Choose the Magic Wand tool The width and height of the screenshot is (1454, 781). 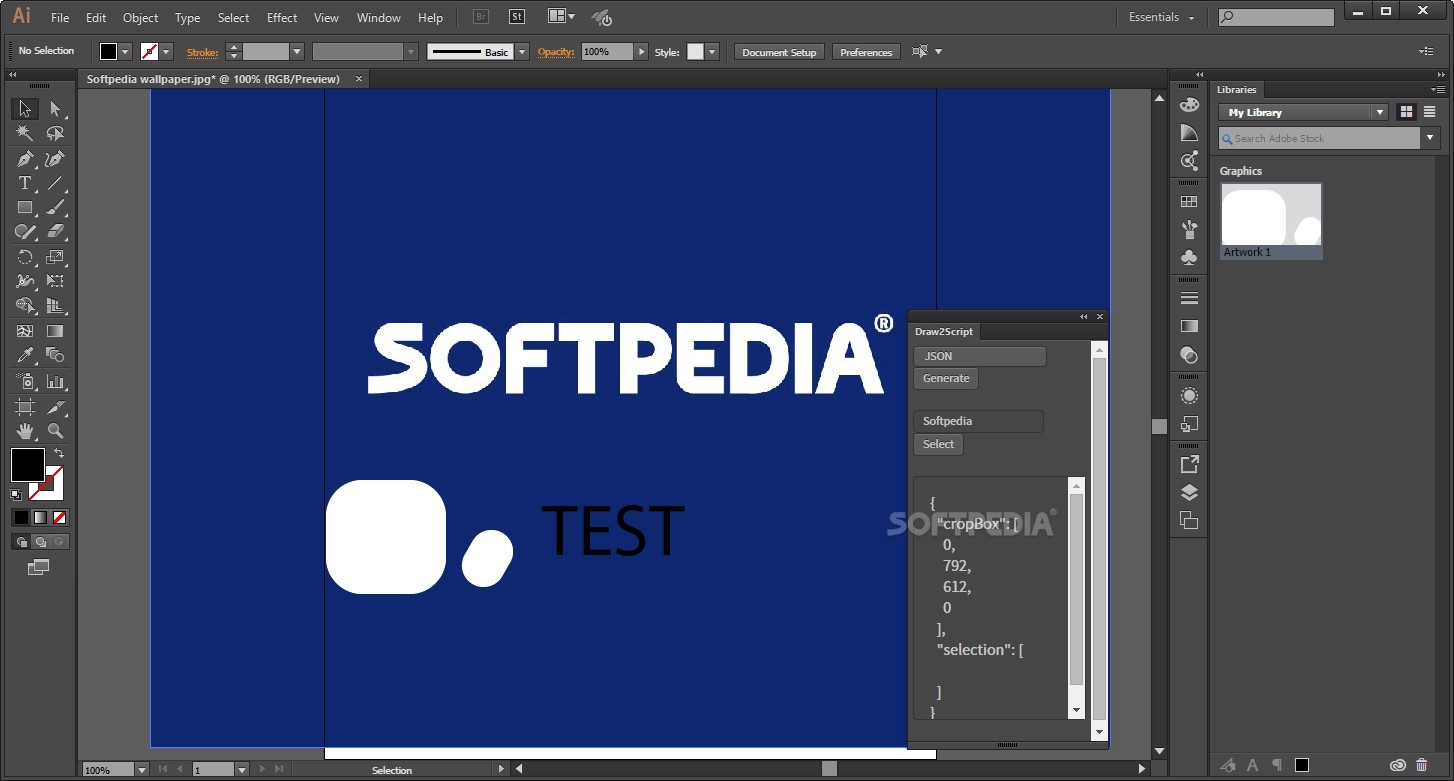(25, 133)
